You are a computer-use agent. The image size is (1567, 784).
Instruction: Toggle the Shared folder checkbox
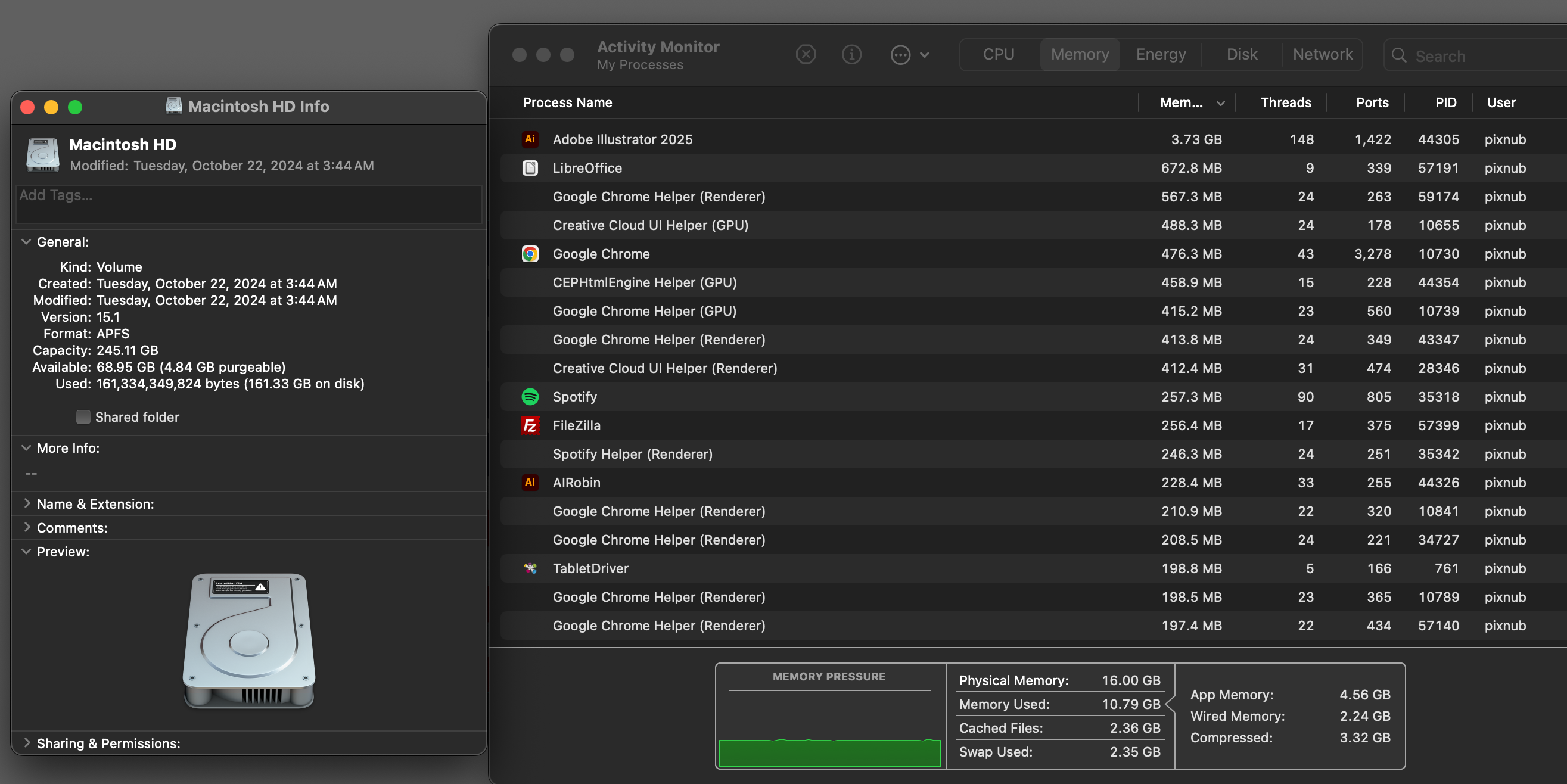[83, 416]
